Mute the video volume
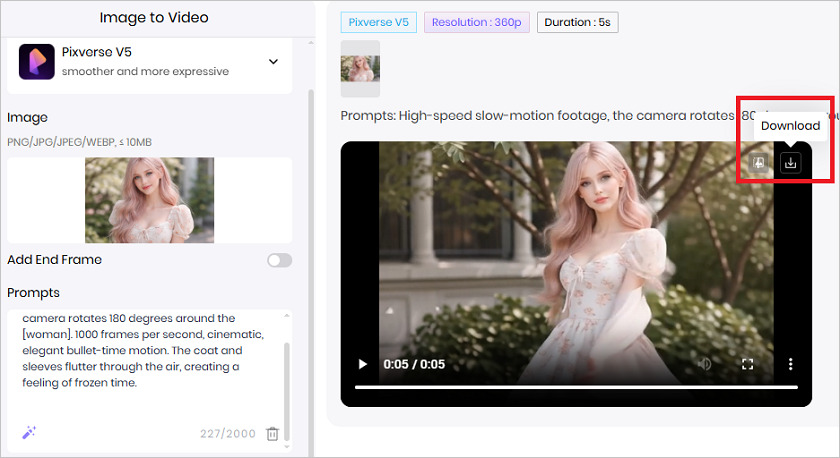Image resolution: width=840 pixels, height=458 pixels. point(704,364)
